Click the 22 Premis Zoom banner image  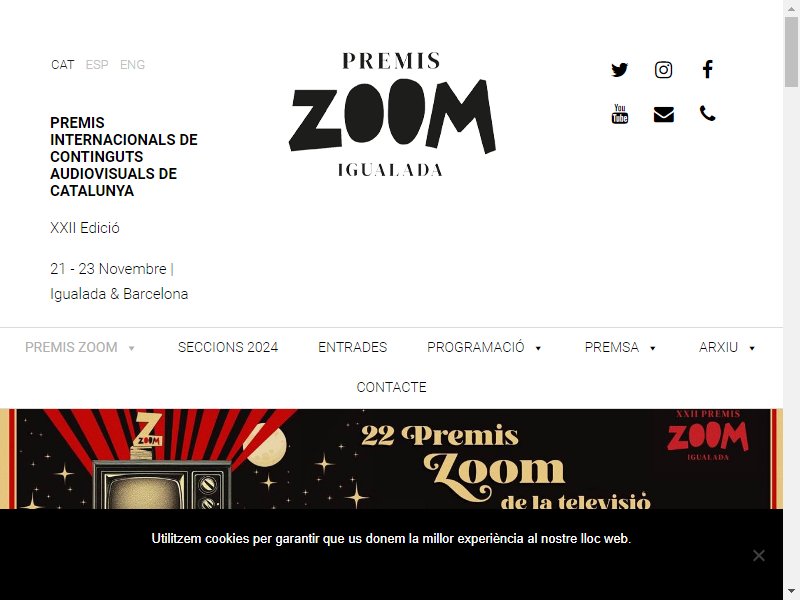click(391, 459)
